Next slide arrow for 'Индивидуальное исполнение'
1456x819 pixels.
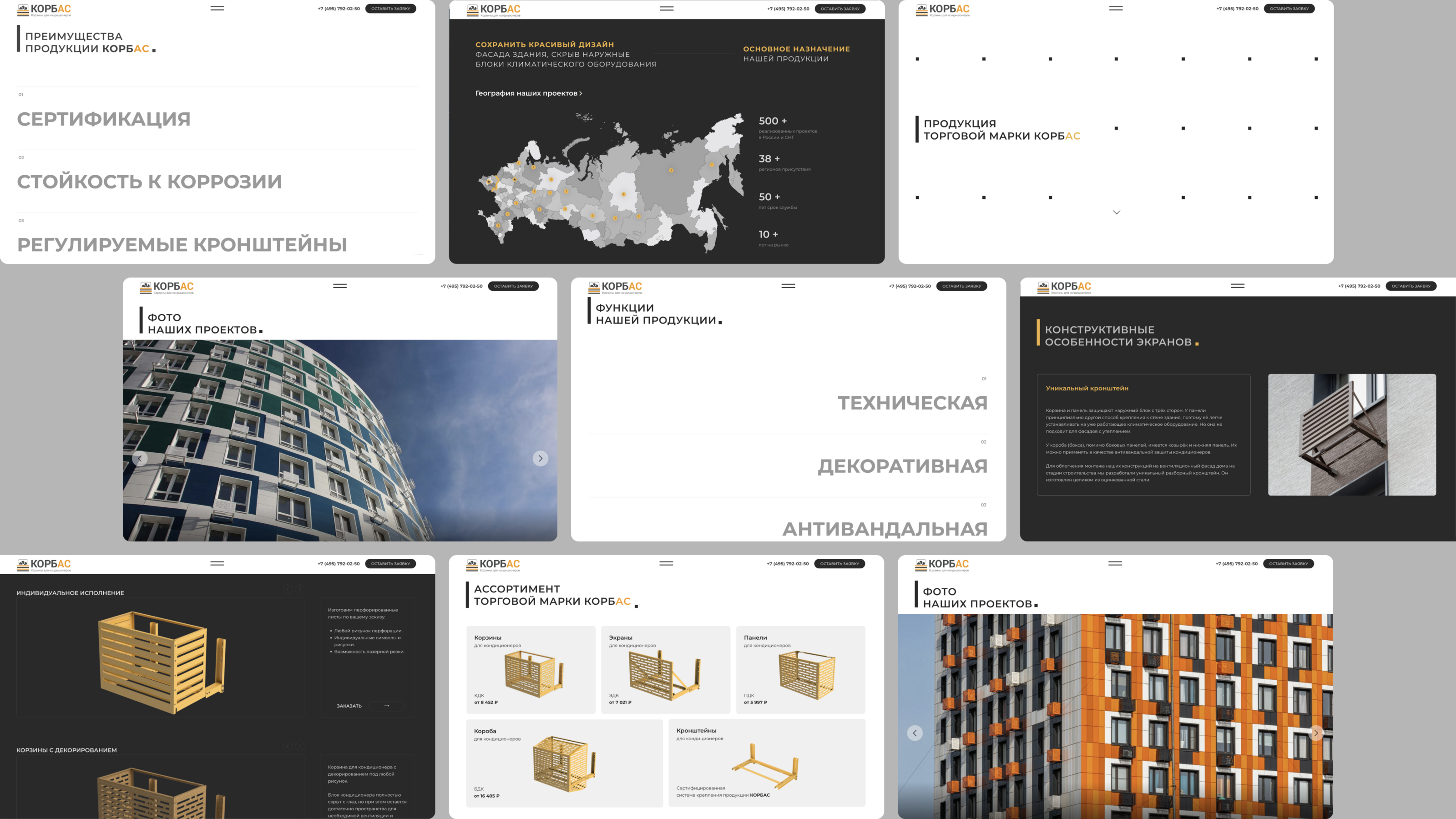(299, 589)
